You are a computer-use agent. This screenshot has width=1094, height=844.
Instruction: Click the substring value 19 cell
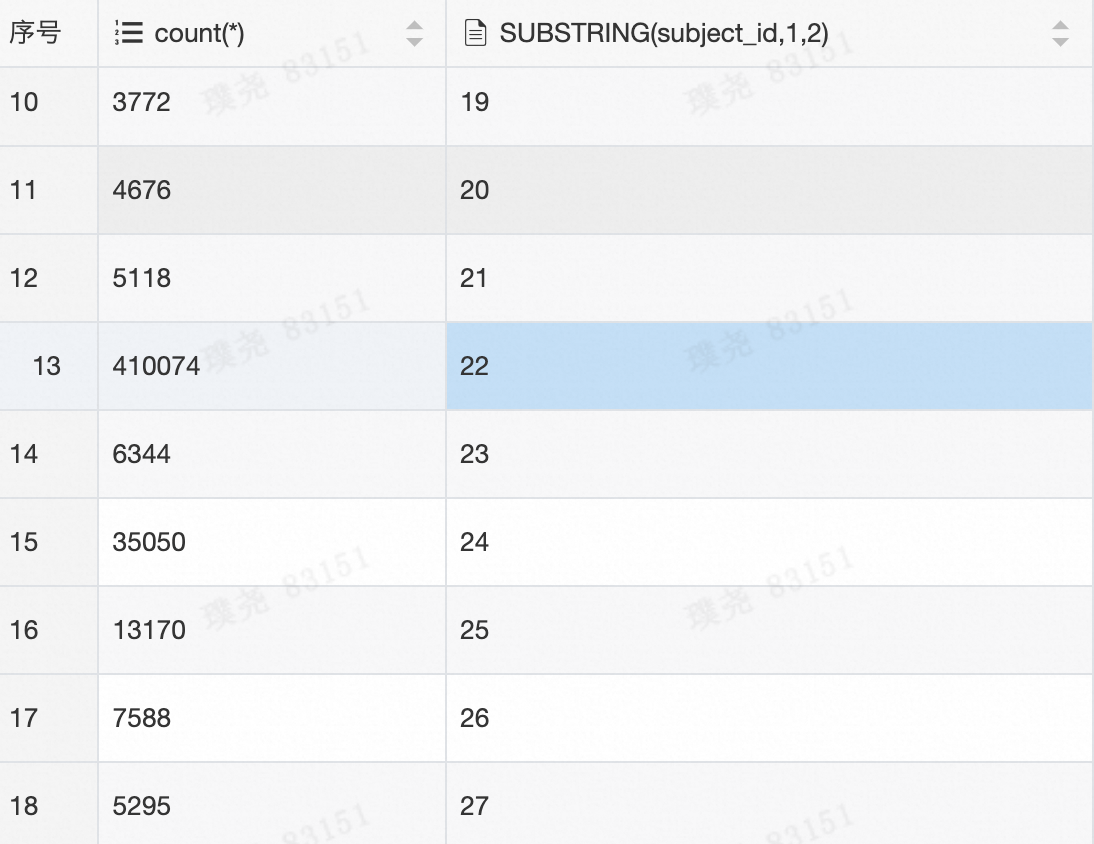click(x=475, y=102)
